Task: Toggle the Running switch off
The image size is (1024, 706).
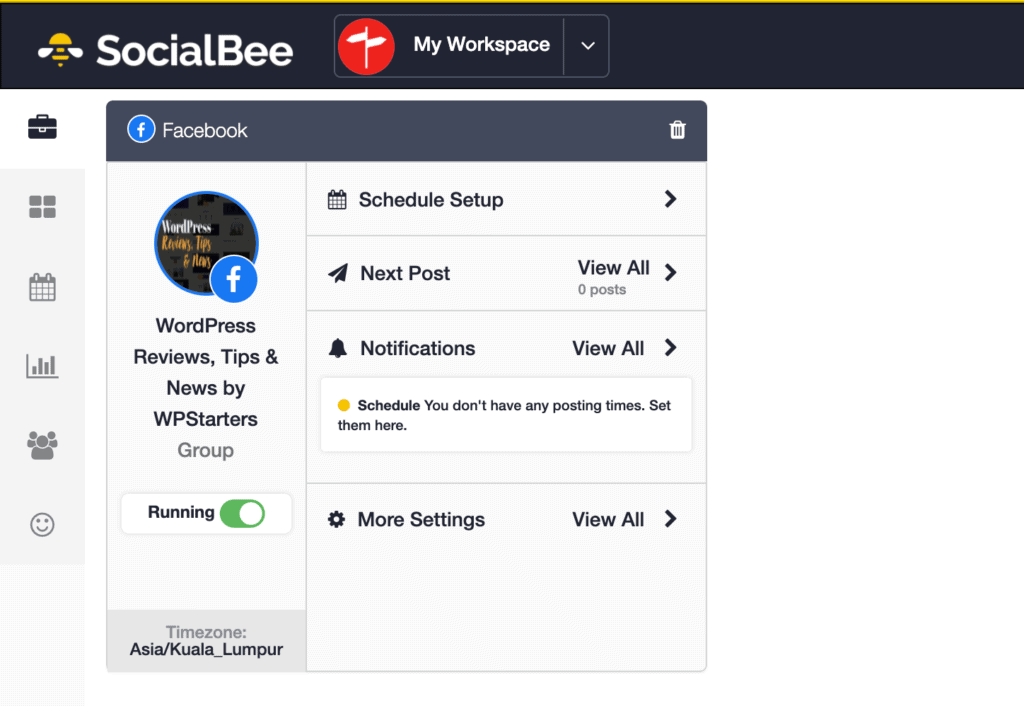Action: (240, 513)
